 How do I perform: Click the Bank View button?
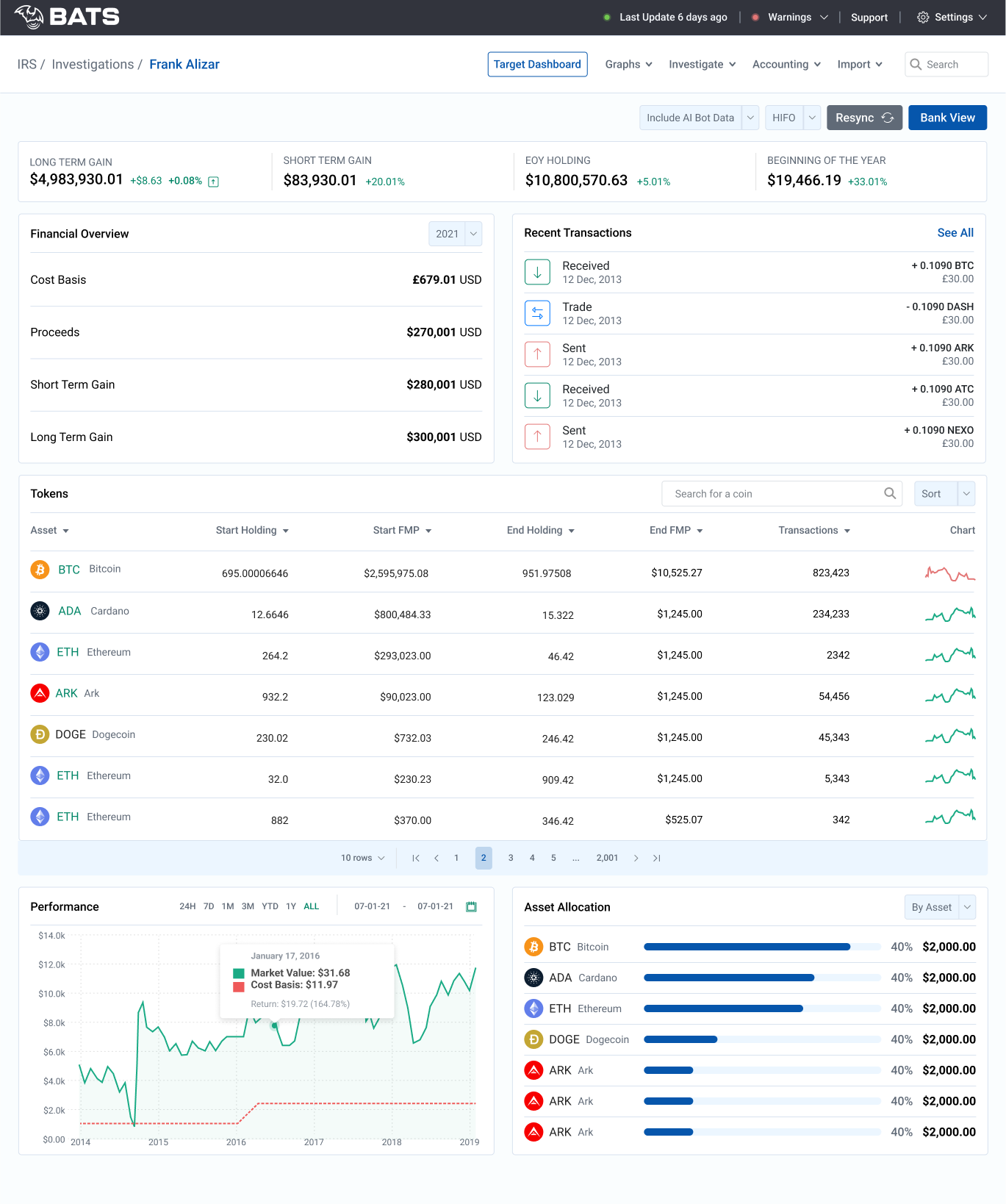947,118
